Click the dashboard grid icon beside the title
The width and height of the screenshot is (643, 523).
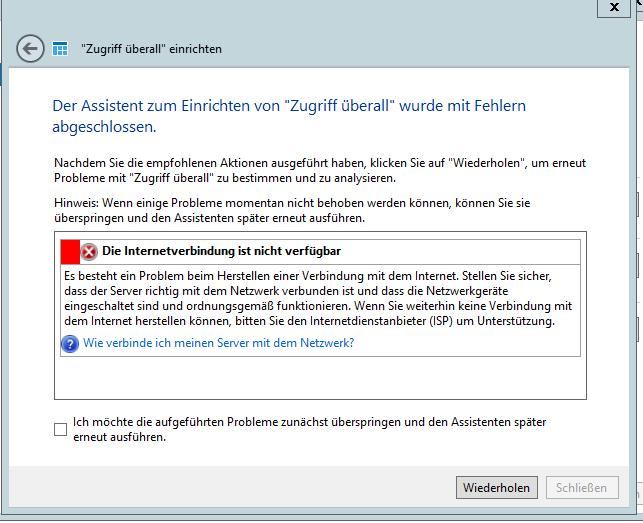[x=60, y=49]
